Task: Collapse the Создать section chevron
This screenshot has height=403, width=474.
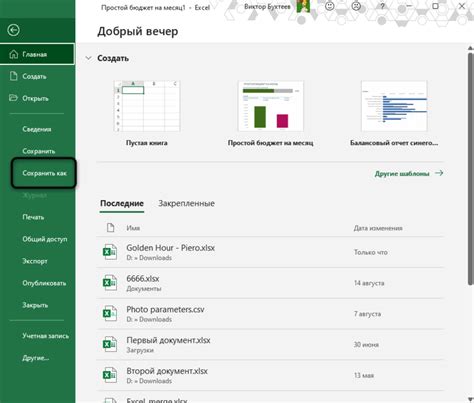Action: tap(88, 58)
